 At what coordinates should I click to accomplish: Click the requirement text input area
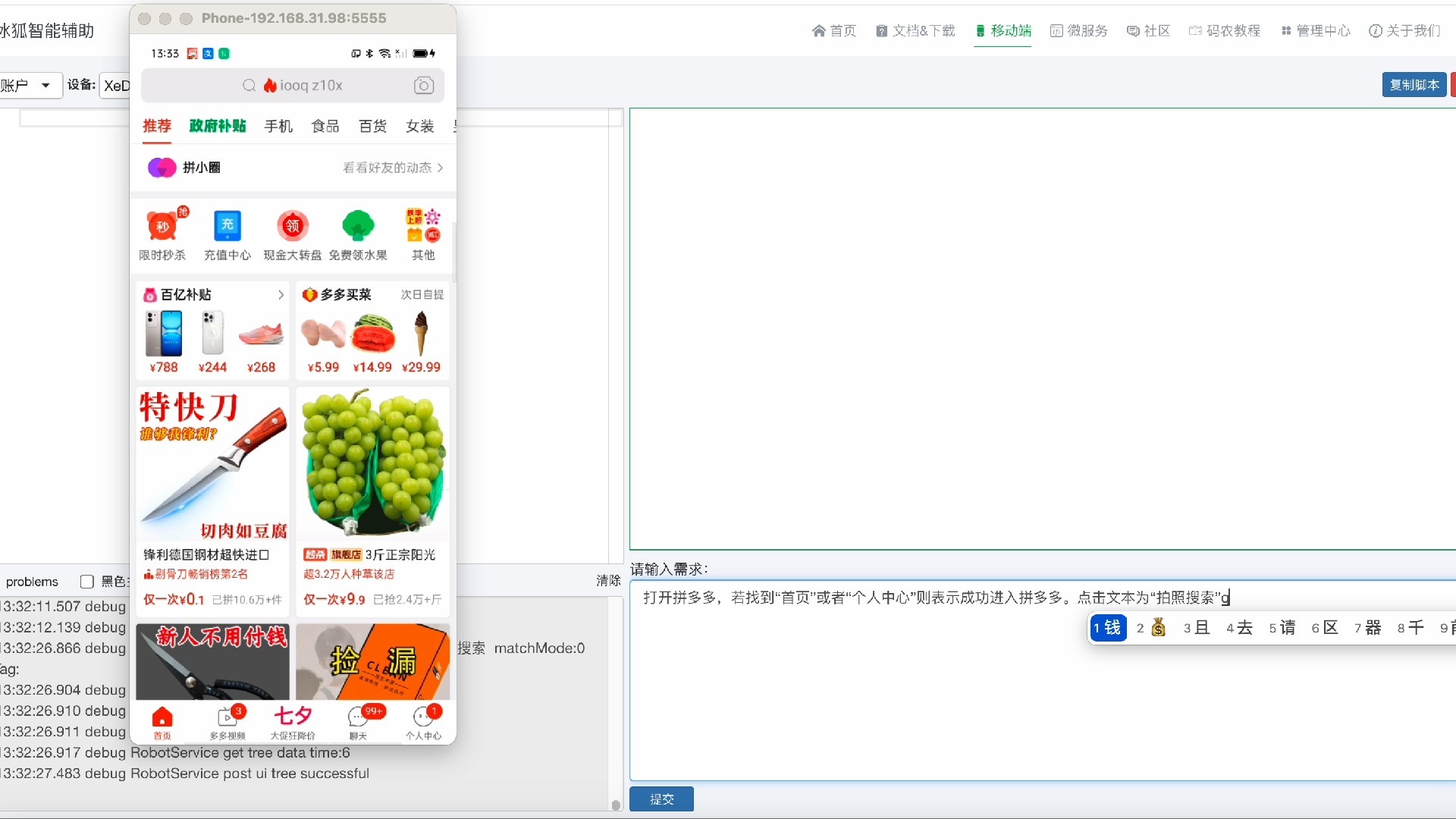tap(1043, 681)
